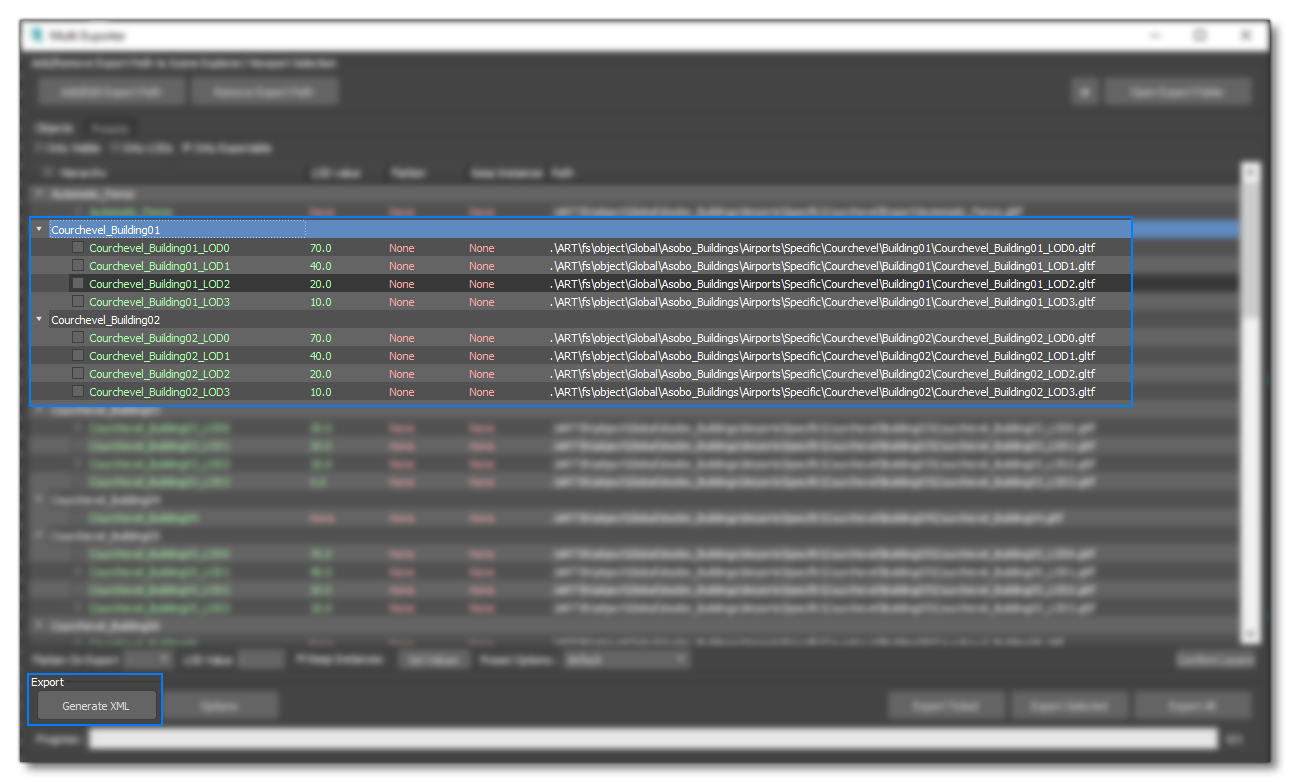Switch to the Presets tab
Viewport: 1290px width, 782px height.
tap(110, 128)
